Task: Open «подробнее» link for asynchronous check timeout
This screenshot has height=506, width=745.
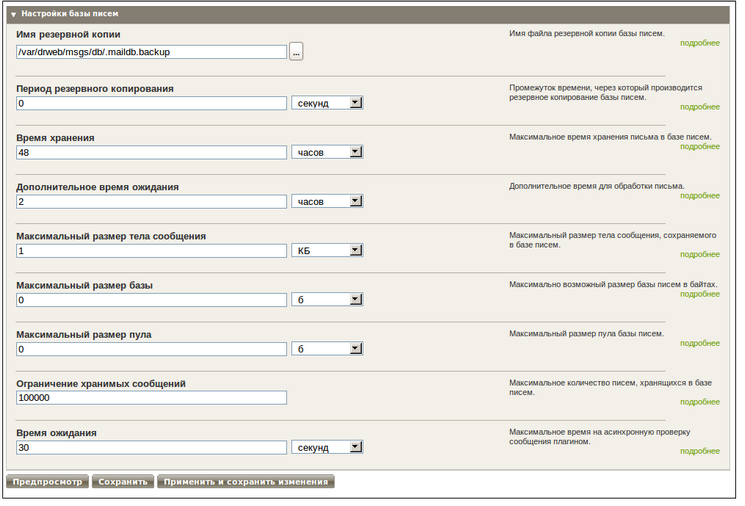Action: coord(700,451)
